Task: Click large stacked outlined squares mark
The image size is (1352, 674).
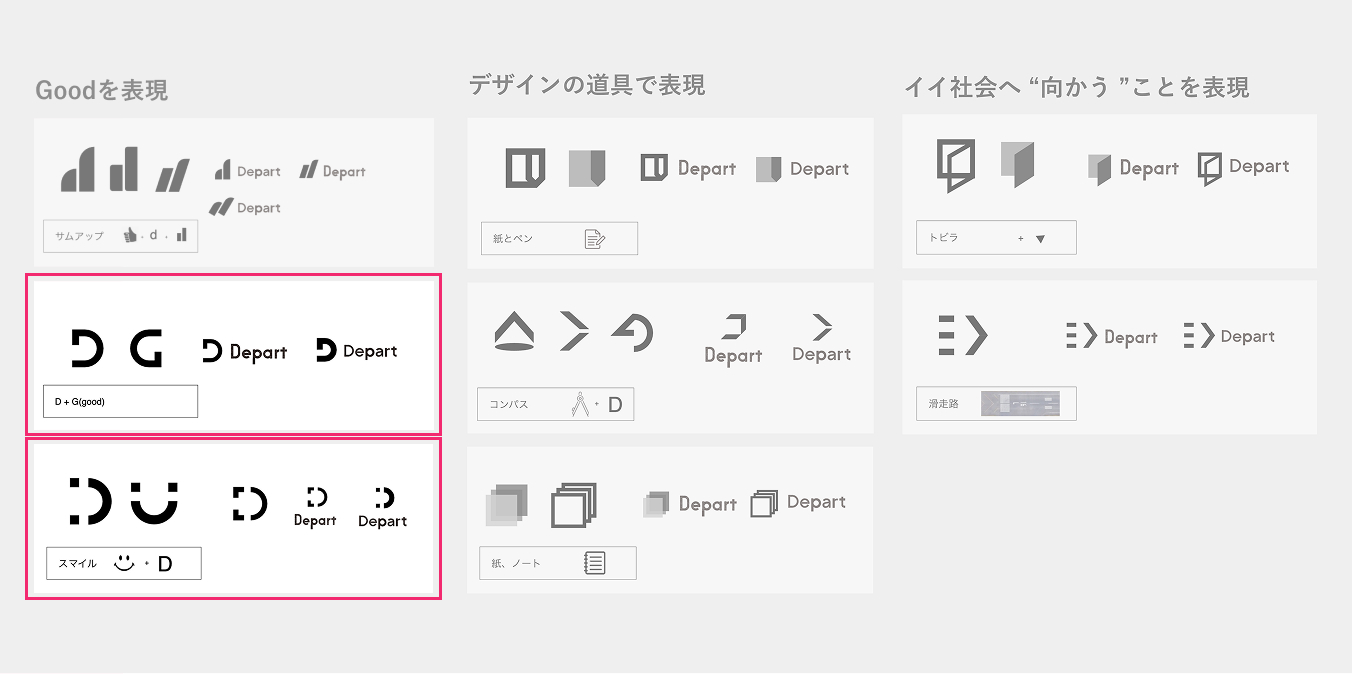Action: pos(573,505)
